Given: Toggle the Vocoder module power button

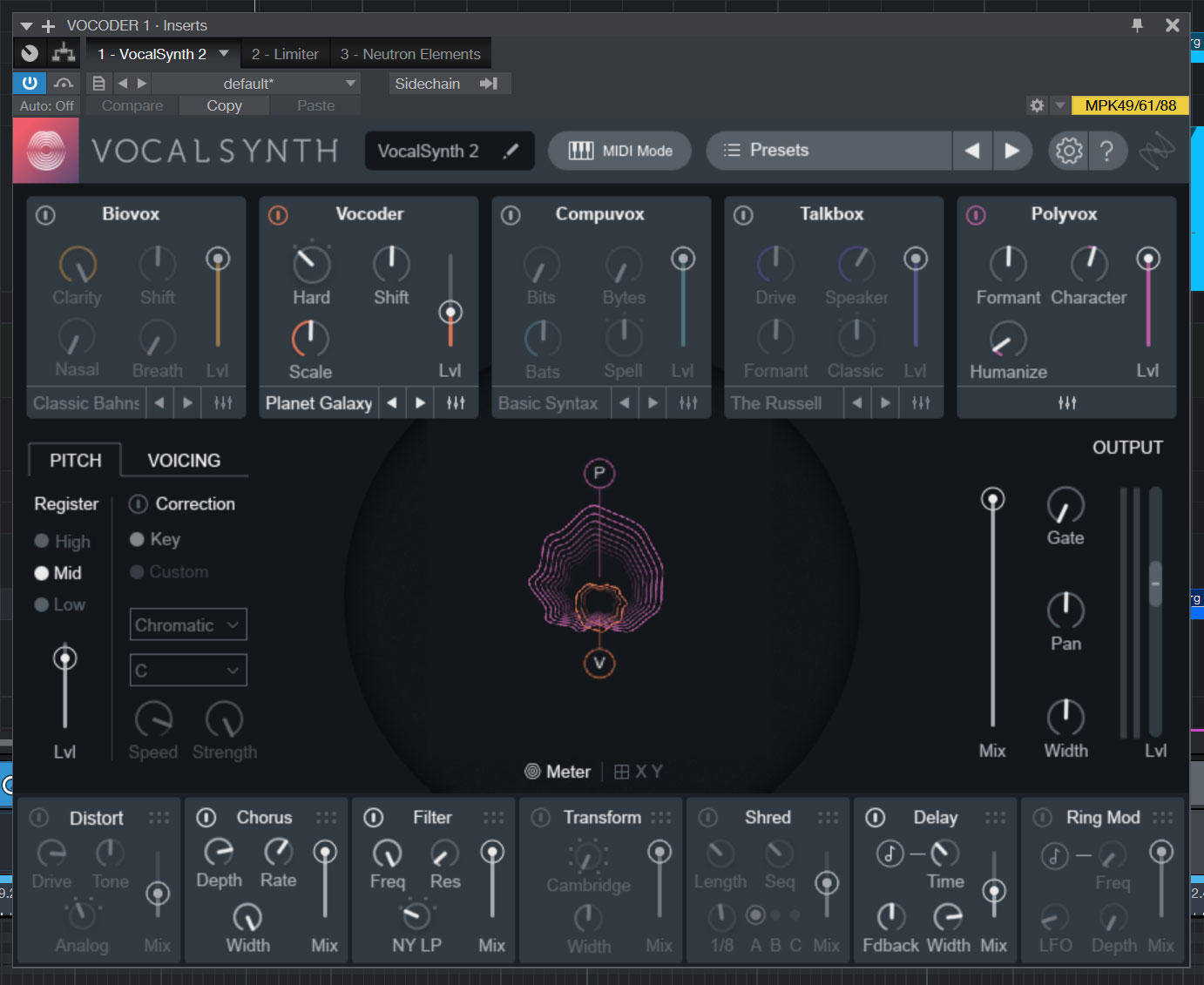Looking at the screenshot, I should point(278,215).
